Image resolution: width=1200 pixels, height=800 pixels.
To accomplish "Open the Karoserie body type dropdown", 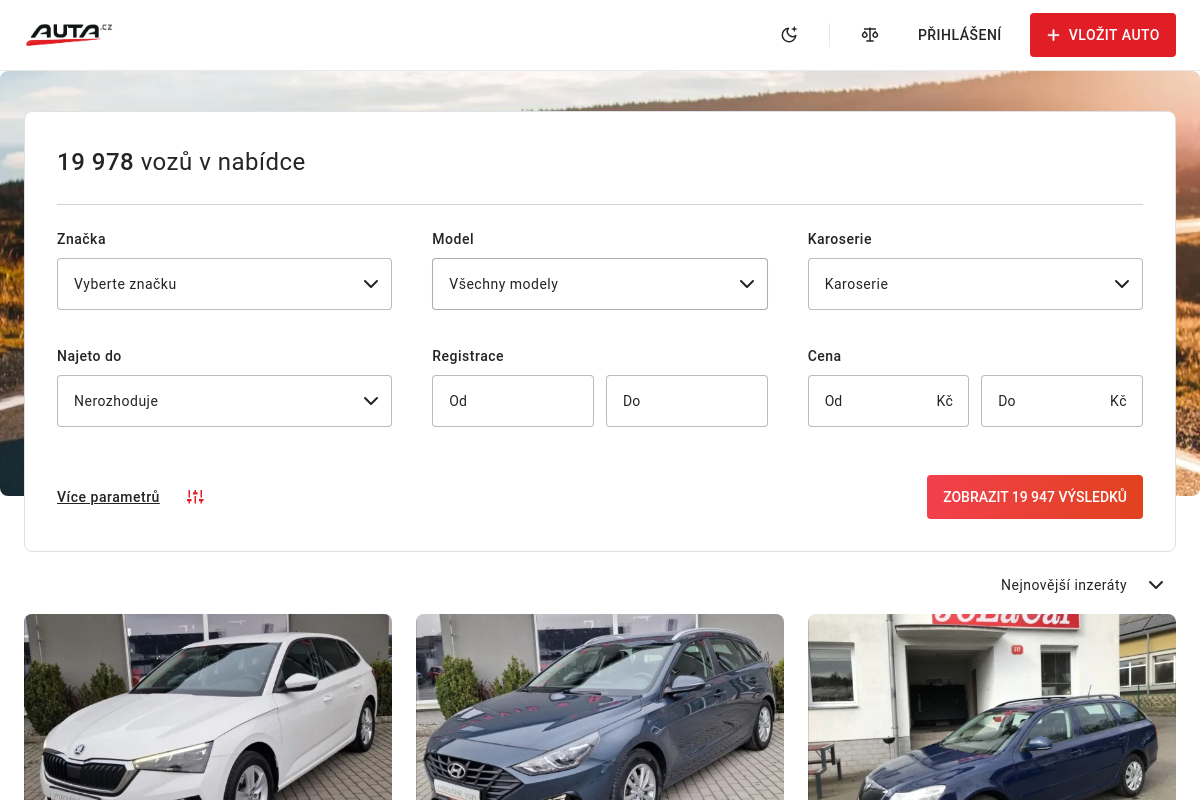I will pyautogui.click(x=974, y=284).
